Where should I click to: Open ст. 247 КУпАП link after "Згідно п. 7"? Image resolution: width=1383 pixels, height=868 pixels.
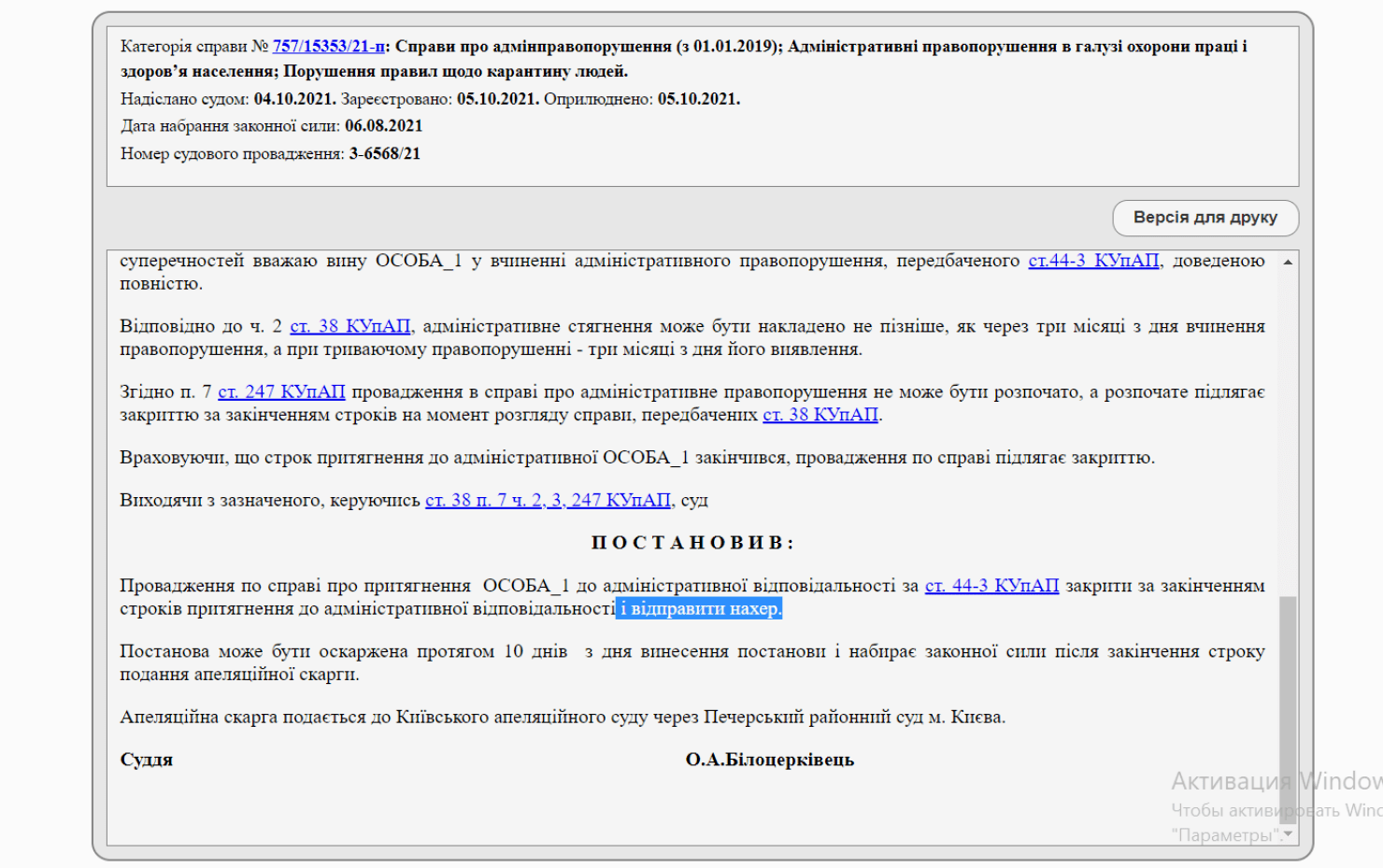pyautogui.click(x=281, y=391)
